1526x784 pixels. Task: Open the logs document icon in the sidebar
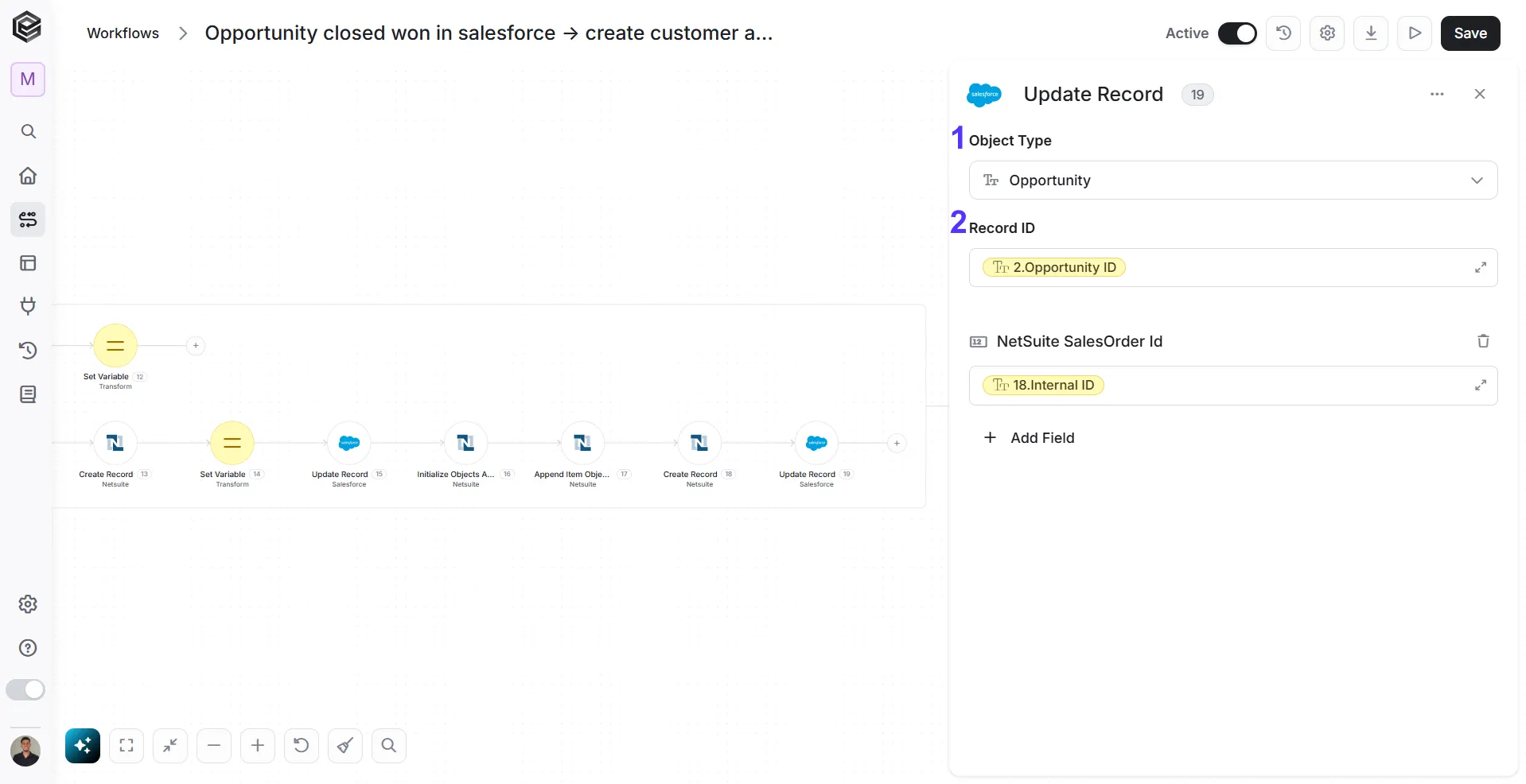pyautogui.click(x=28, y=394)
